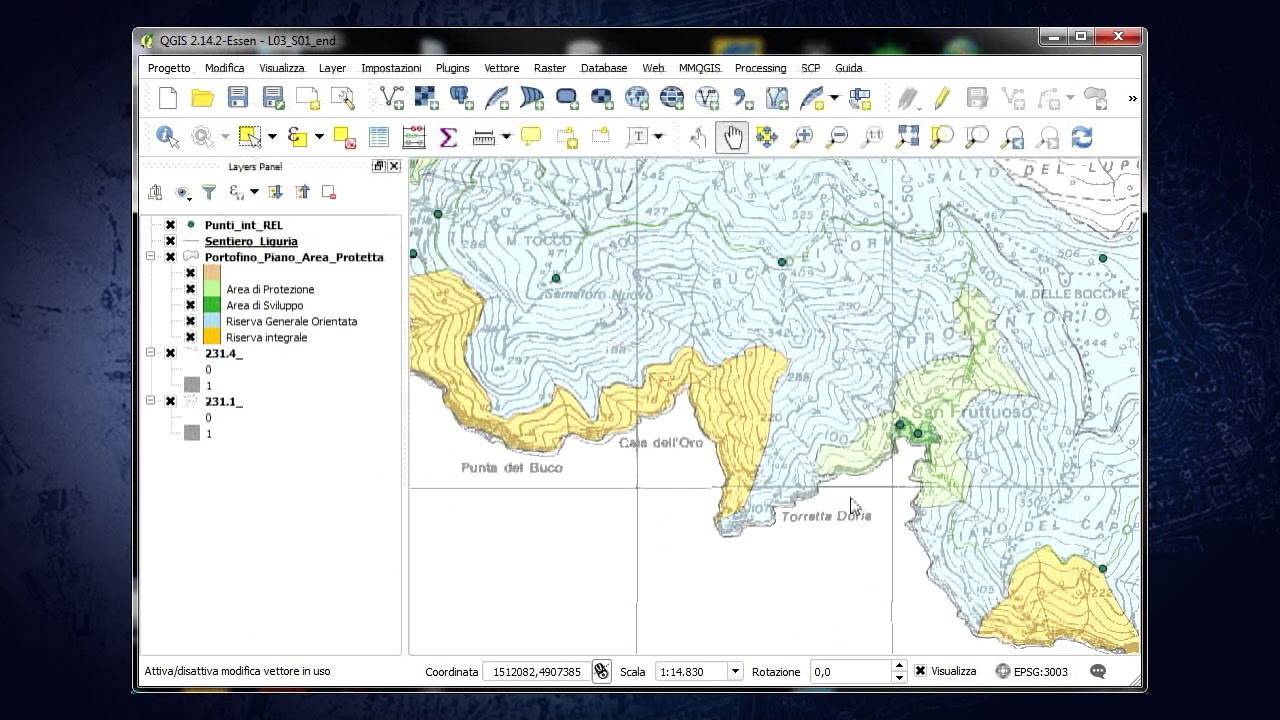Open select by expression dropdown arrow
The height and width of the screenshot is (720, 1280).
(x=319, y=137)
